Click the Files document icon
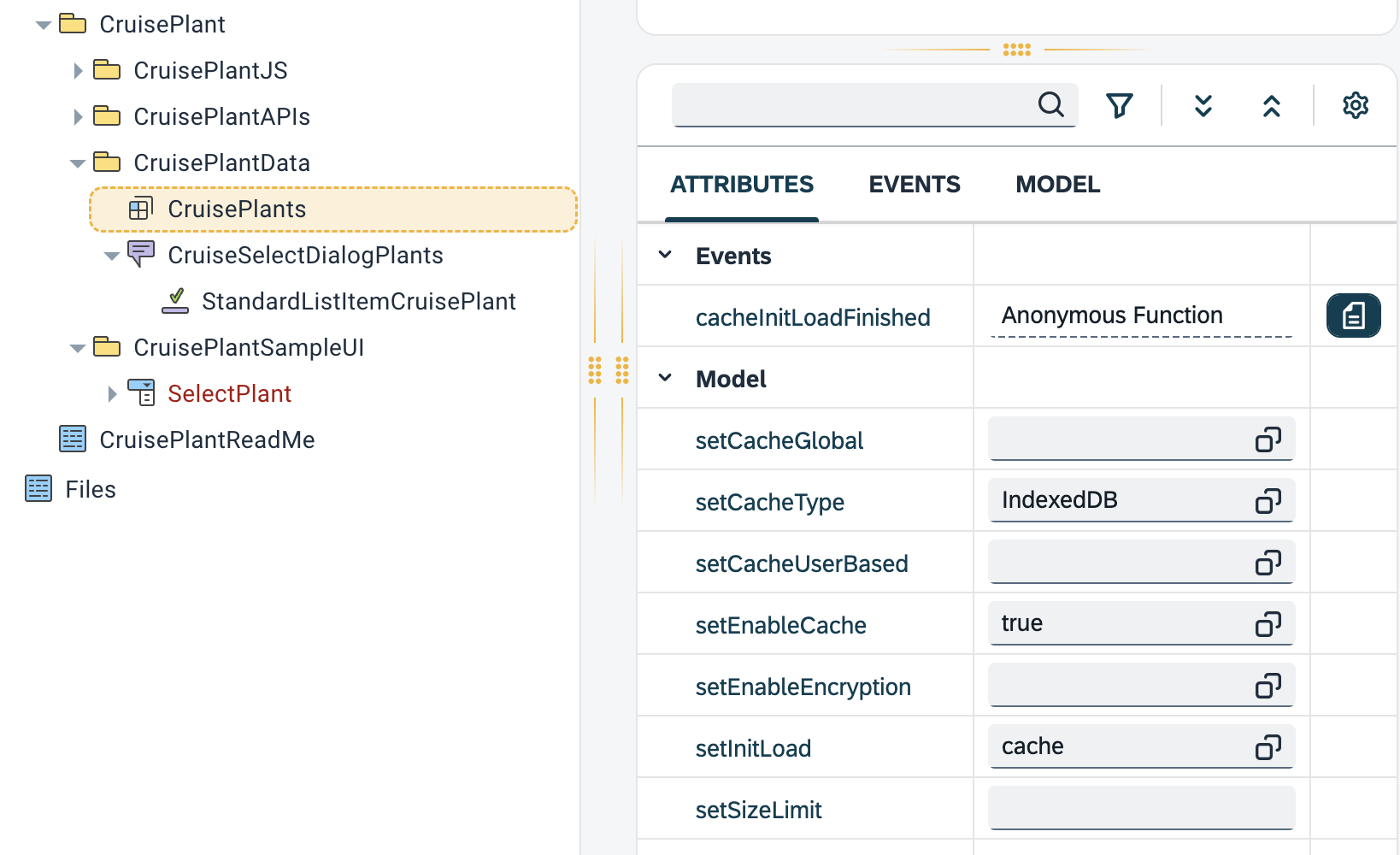This screenshot has height=855, width=1400. point(38,488)
